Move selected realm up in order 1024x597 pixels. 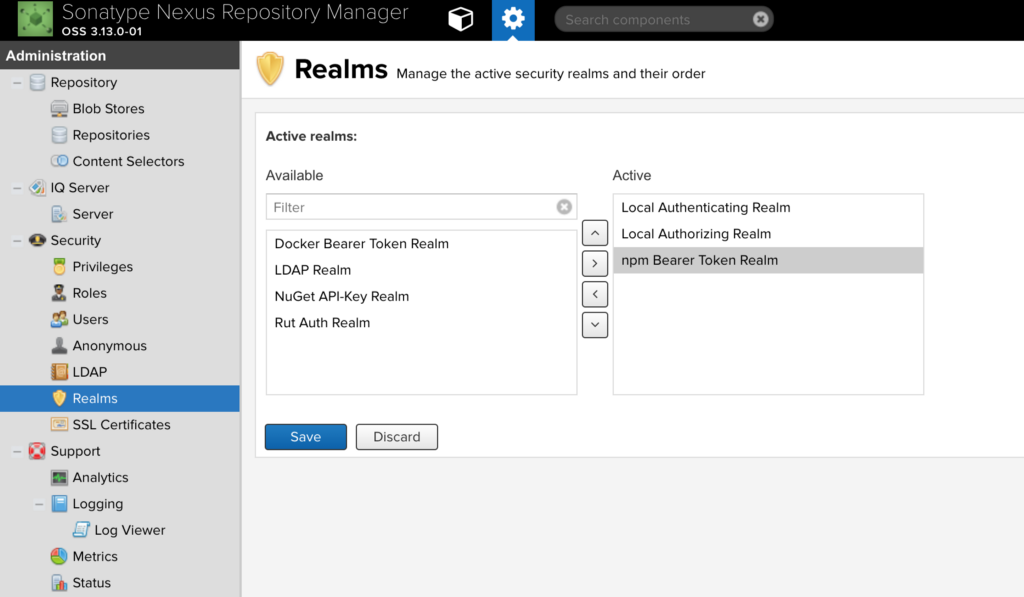point(595,234)
